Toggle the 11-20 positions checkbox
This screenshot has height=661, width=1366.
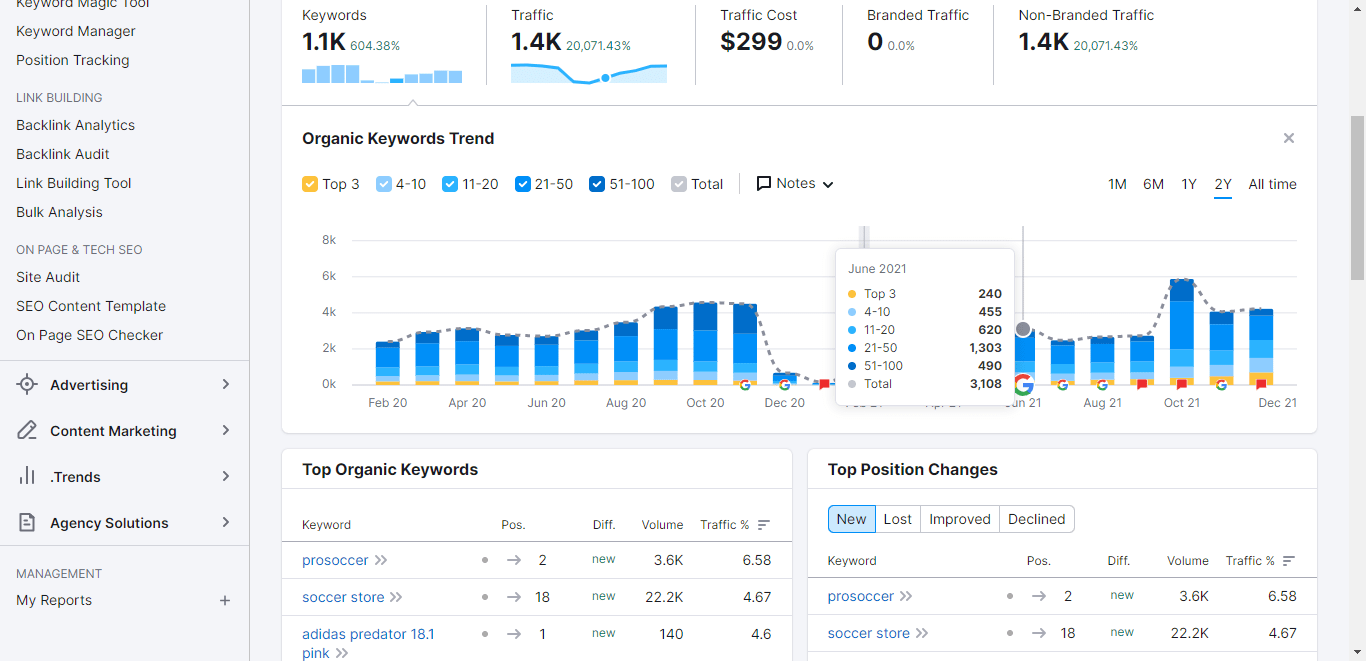click(450, 184)
